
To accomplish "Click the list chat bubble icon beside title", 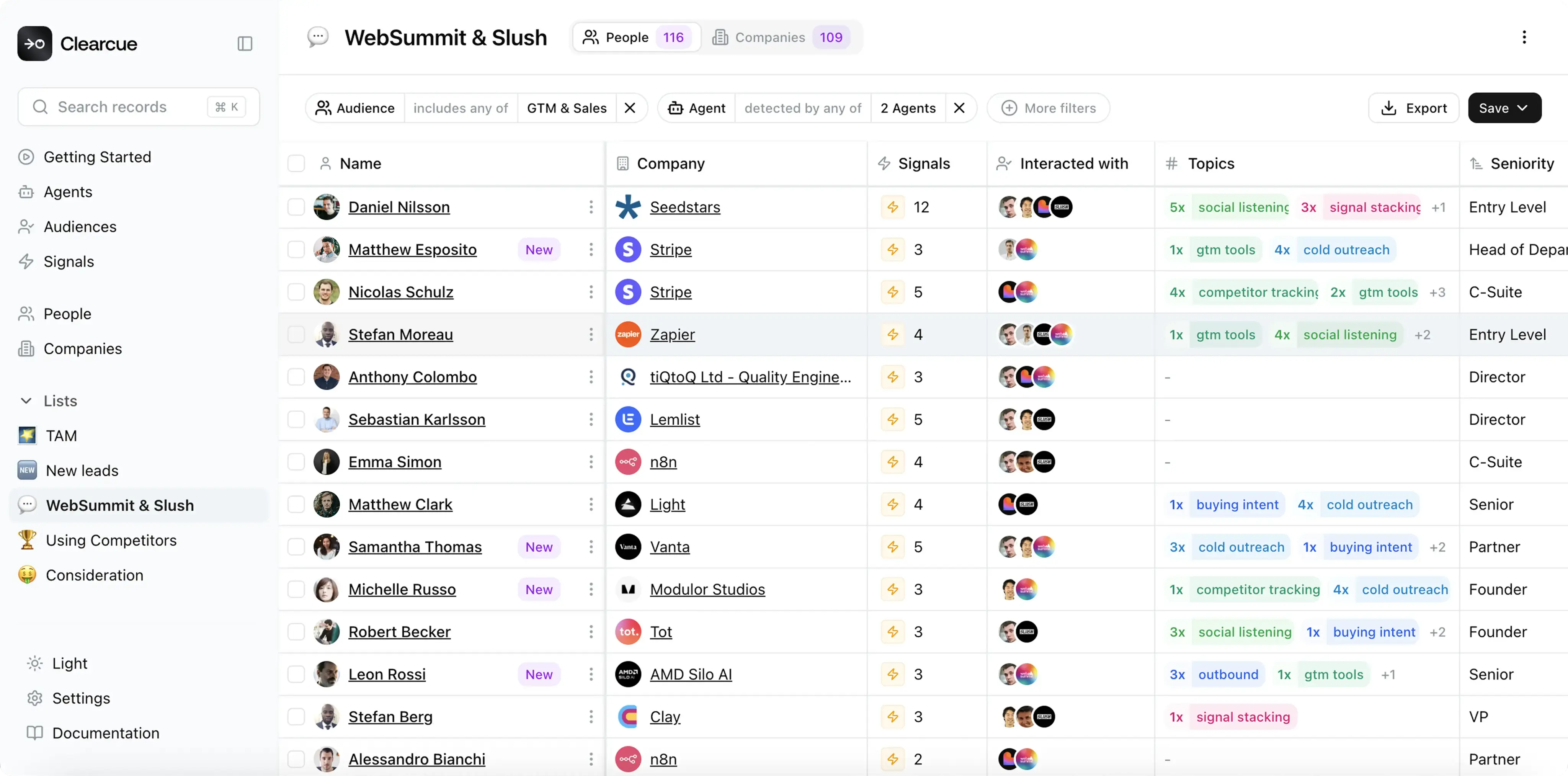I will point(318,37).
